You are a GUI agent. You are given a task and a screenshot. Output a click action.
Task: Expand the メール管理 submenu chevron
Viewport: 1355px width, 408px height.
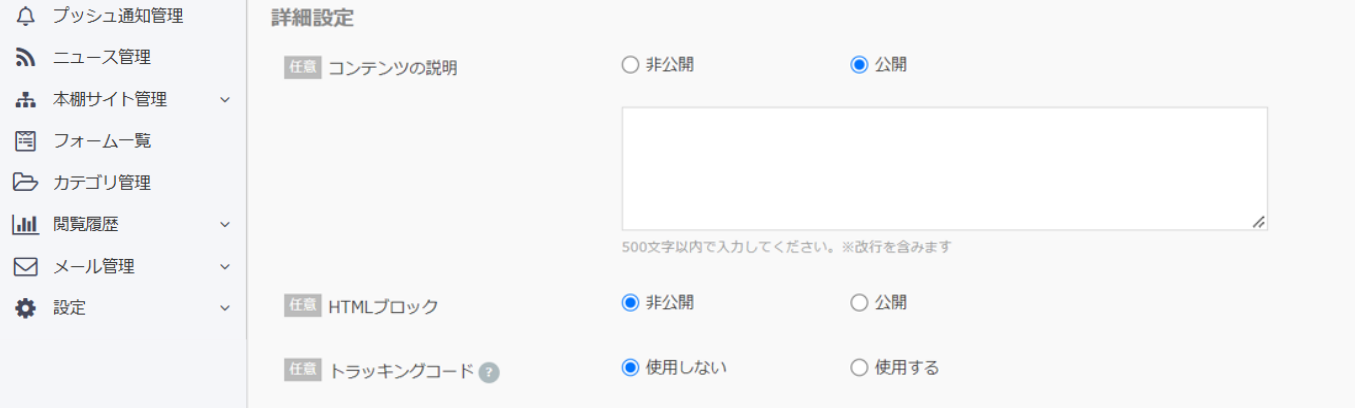tap(225, 267)
